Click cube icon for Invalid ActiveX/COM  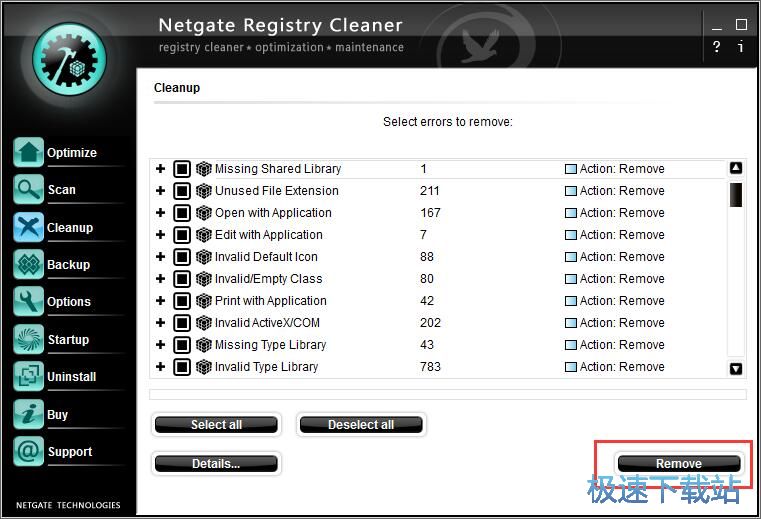click(204, 323)
